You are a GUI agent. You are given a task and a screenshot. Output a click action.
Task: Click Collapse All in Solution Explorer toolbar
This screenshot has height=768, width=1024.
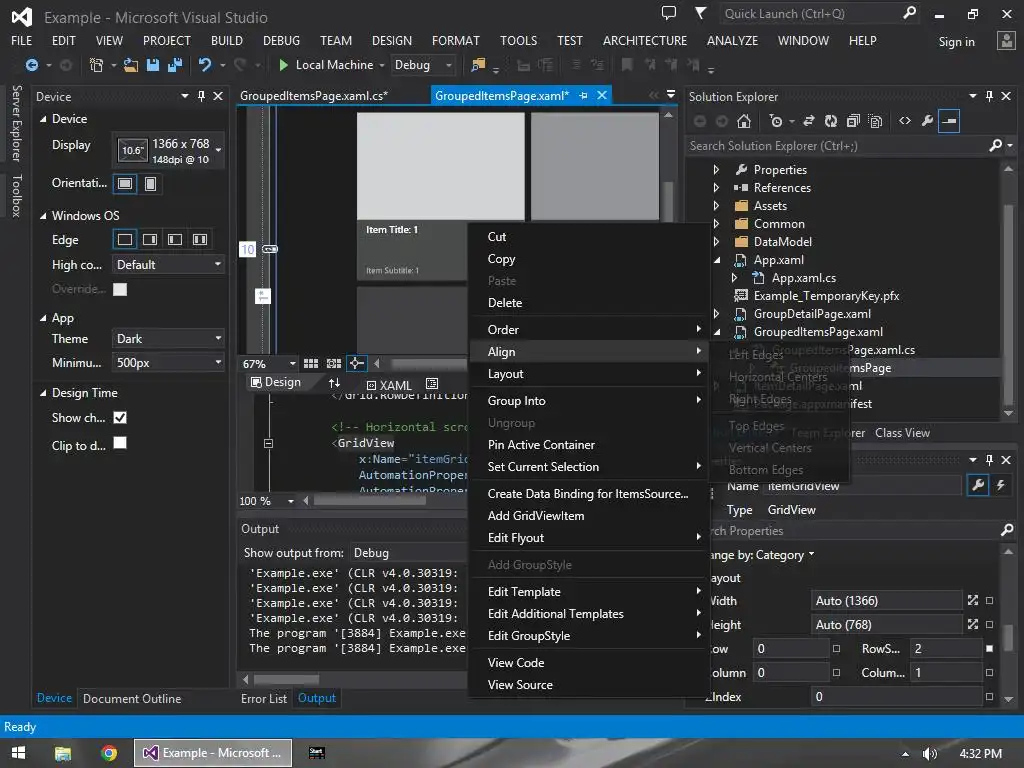pyautogui.click(x=853, y=121)
